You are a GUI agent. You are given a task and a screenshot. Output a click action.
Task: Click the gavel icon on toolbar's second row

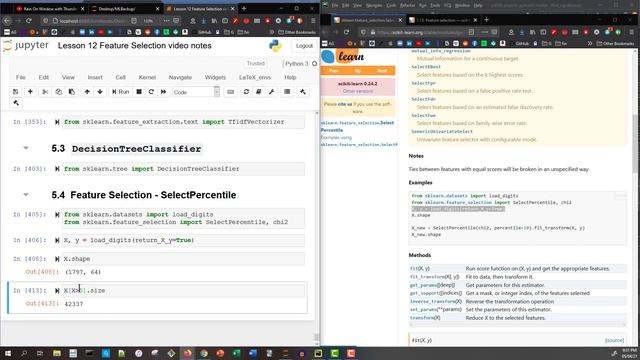(x=16, y=103)
